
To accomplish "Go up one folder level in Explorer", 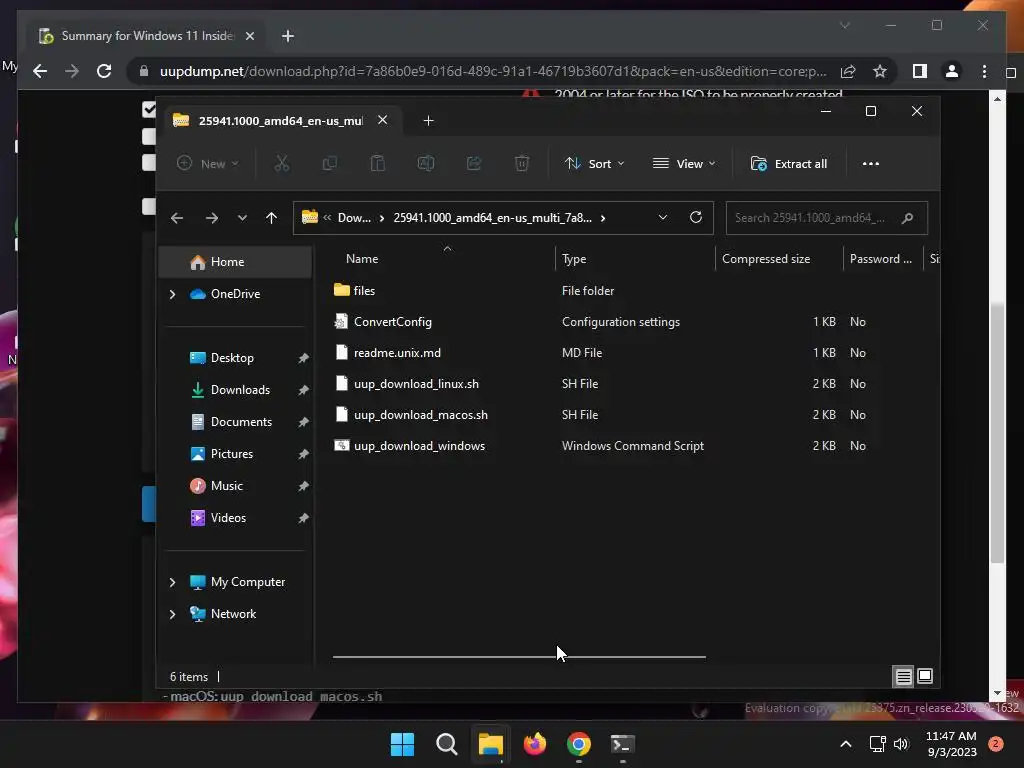I will point(272,218).
